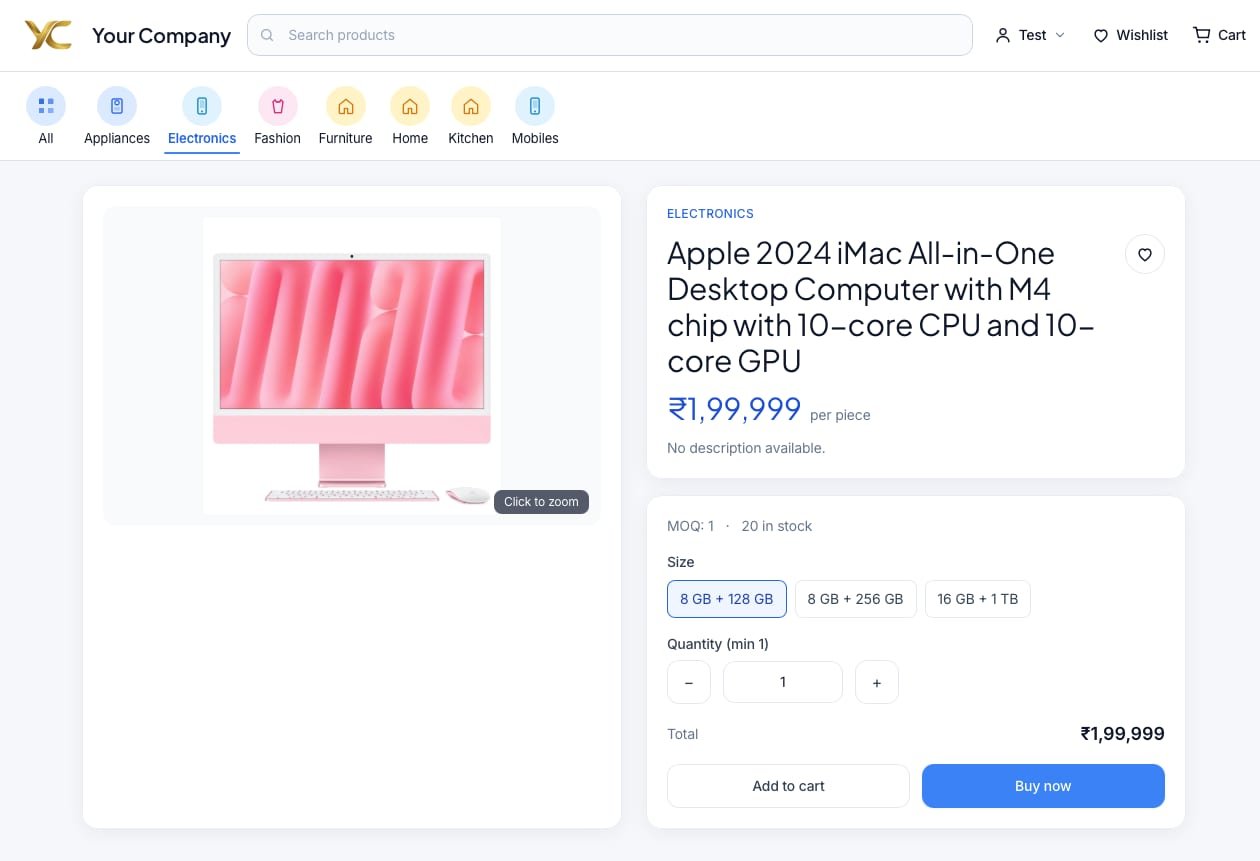
Task: Click the Quantity (min 1) label
Action: pos(718,644)
